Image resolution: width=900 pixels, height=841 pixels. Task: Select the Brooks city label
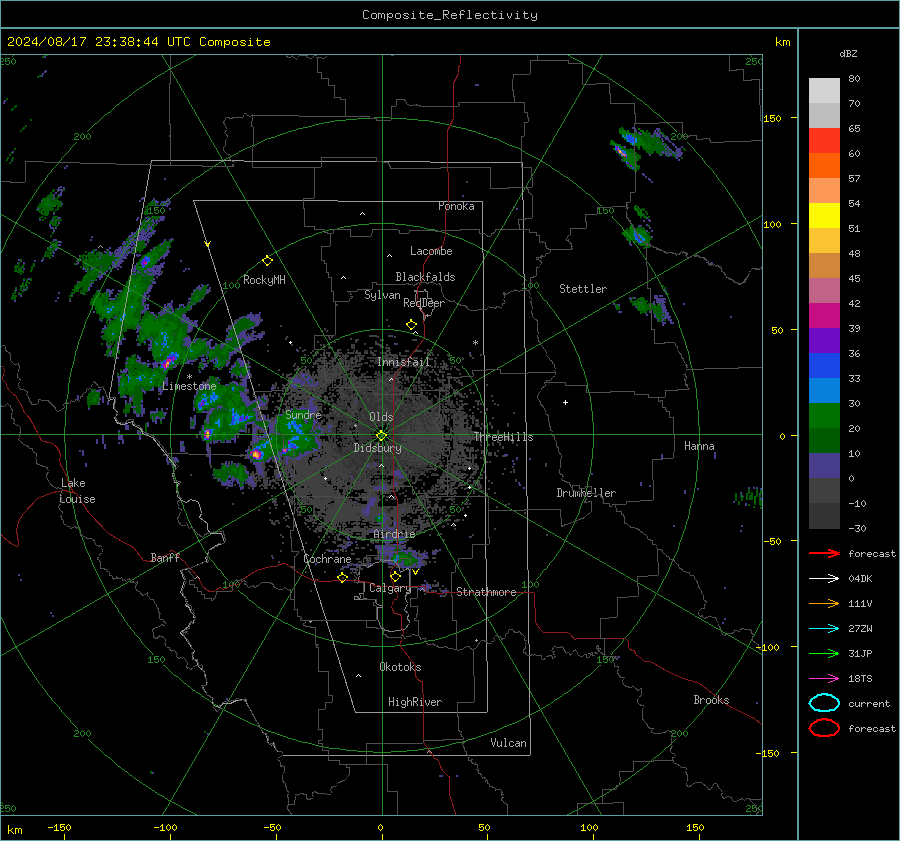[x=711, y=700]
